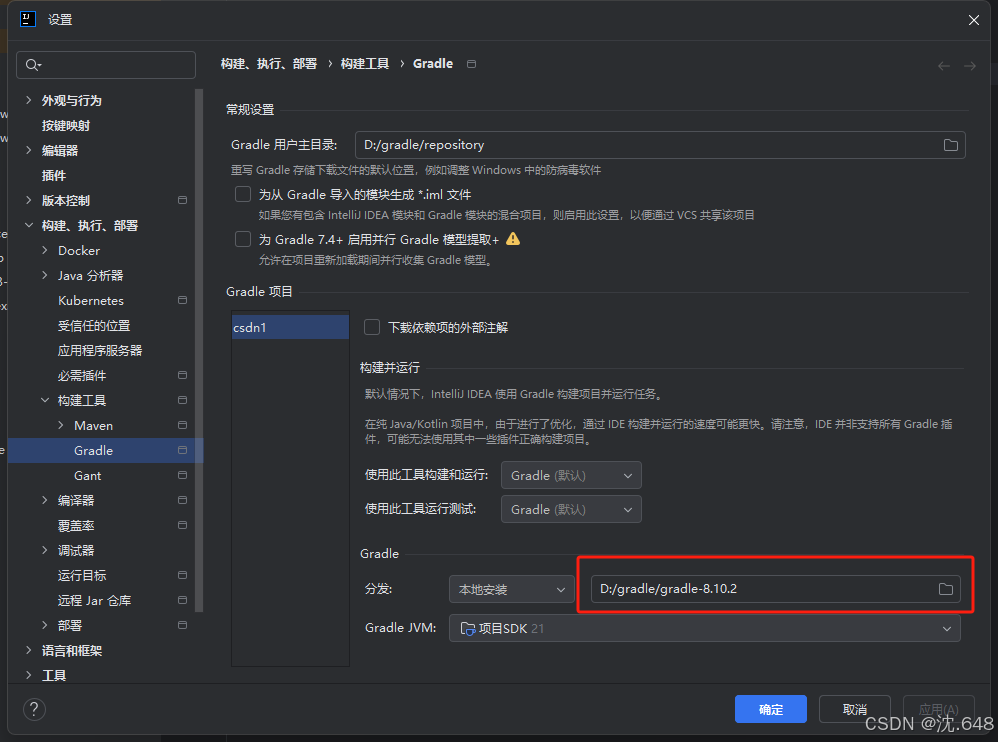Image resolution: width=998 pixels, height=742 pixels.
Task: Click 构建、执行、部署 in breadcrumb
Action: 269,64
